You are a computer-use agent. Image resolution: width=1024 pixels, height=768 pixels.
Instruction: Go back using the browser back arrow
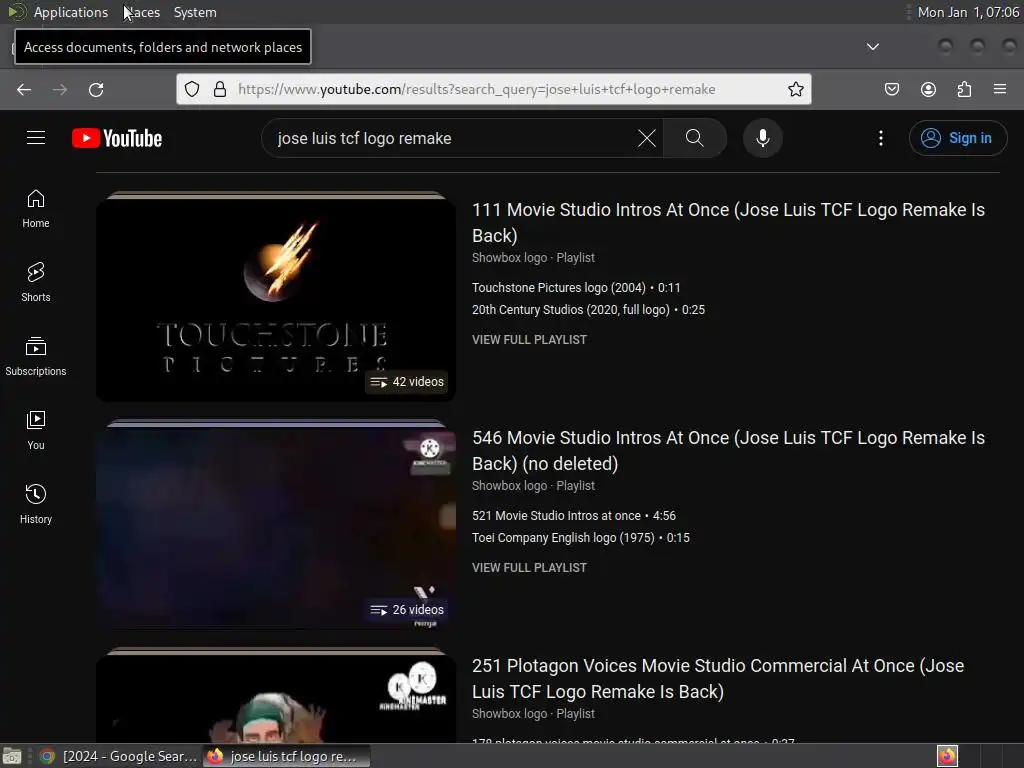[24, 89]
